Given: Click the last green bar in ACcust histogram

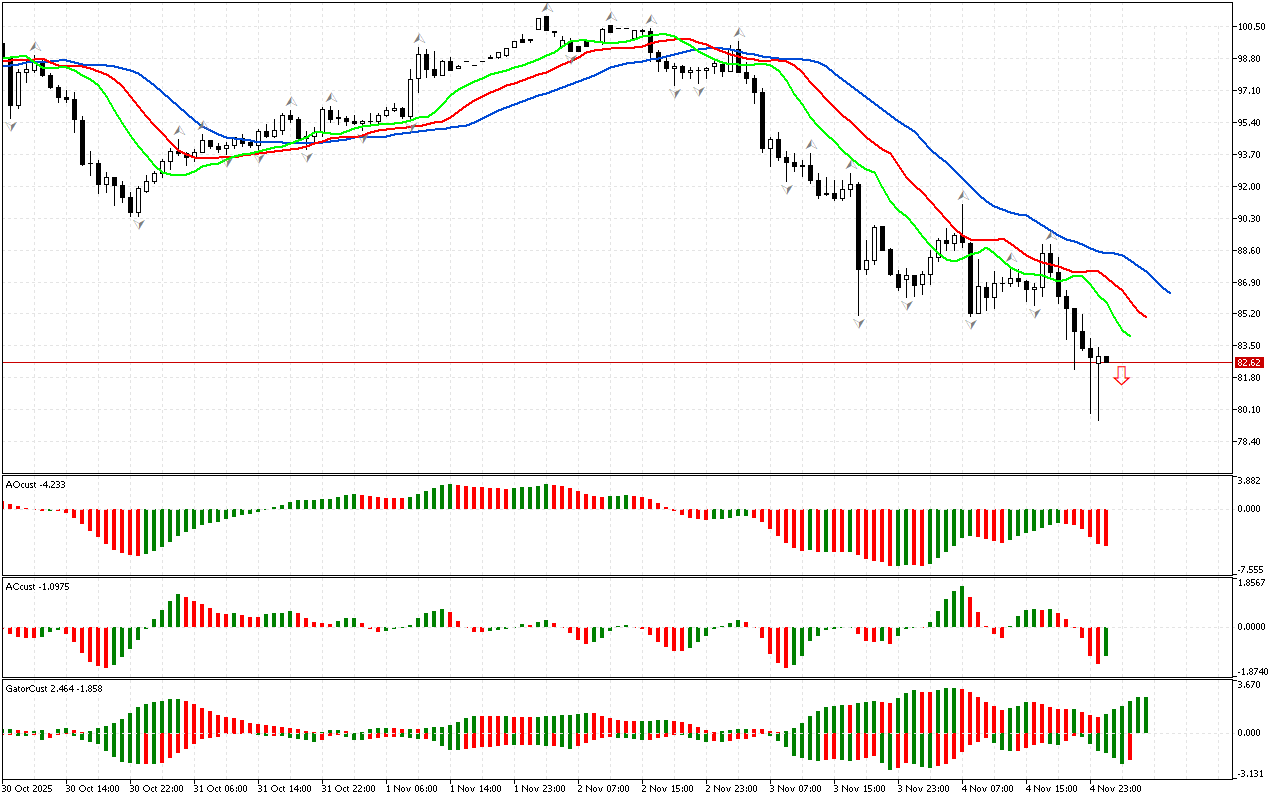Looking at the screenshot, I should 1106,641.
